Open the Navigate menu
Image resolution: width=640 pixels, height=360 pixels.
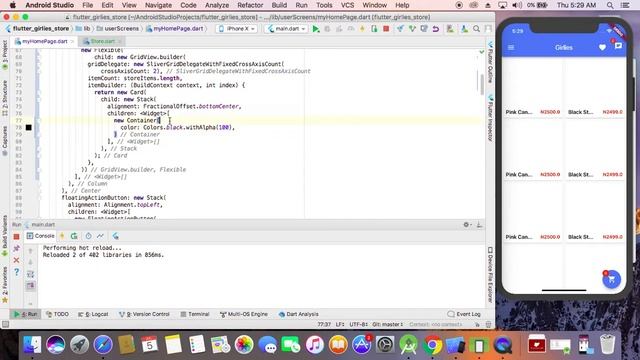pos(158,5)
